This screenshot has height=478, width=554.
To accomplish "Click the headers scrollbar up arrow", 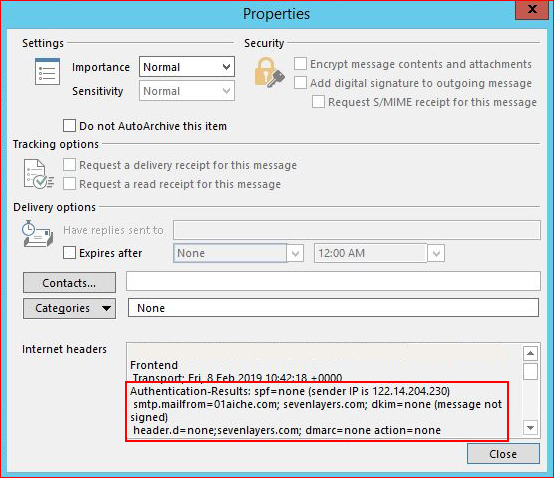I will click(530, 353).
